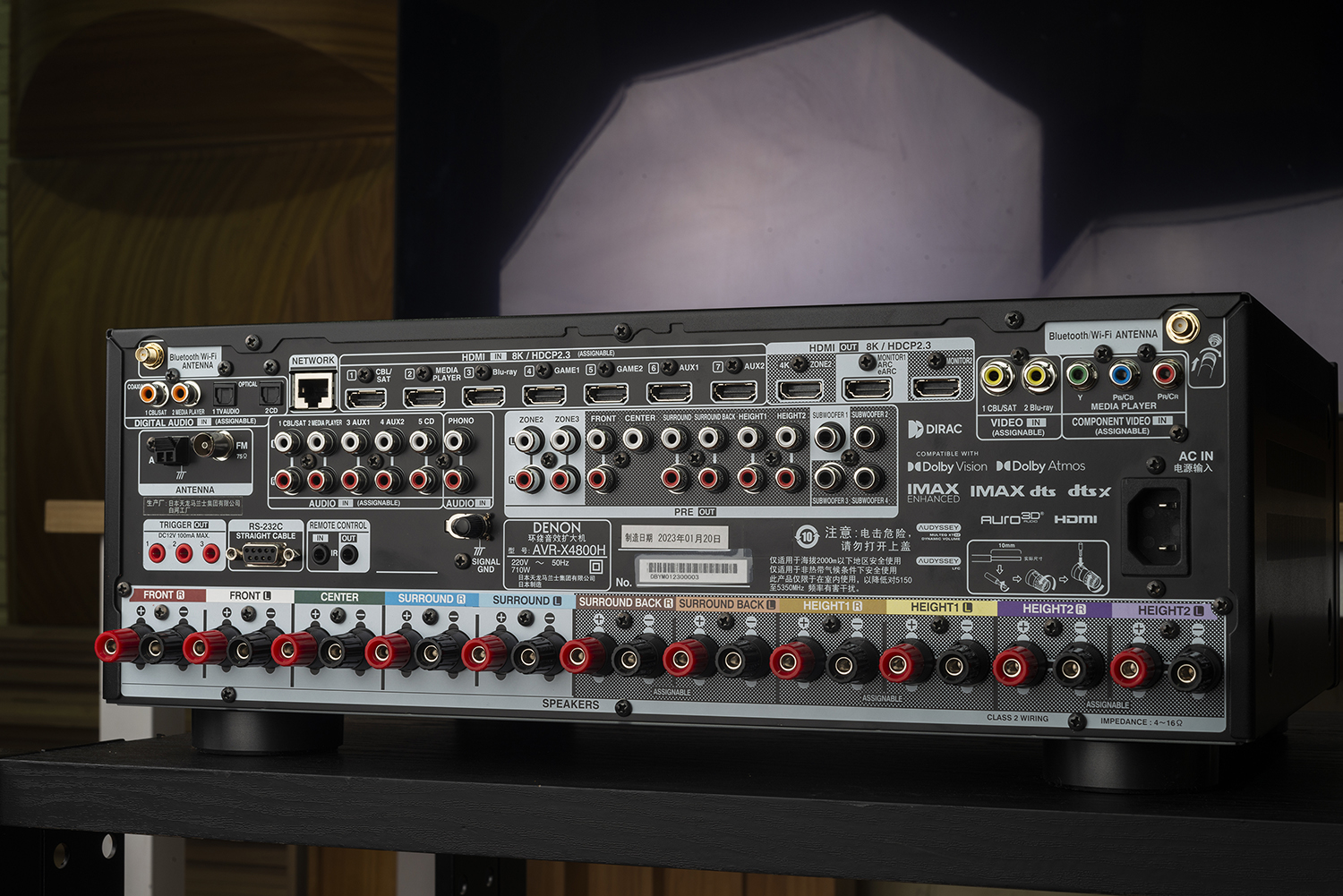1343x896 pixels.
Task: Click the yellow 2 Blu-ray composite video jack
Action: coord(1038,376)
